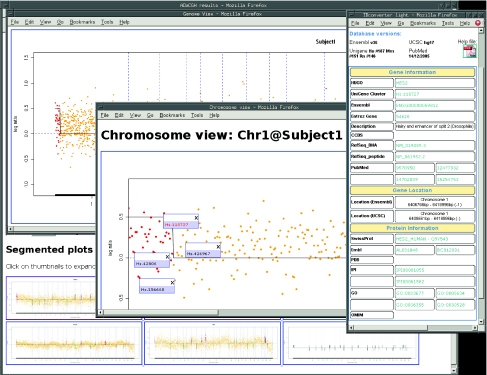Click the Hs.115727 label in the plot
This screenshot has width=487, height=375.
click(x=176, y=225)
